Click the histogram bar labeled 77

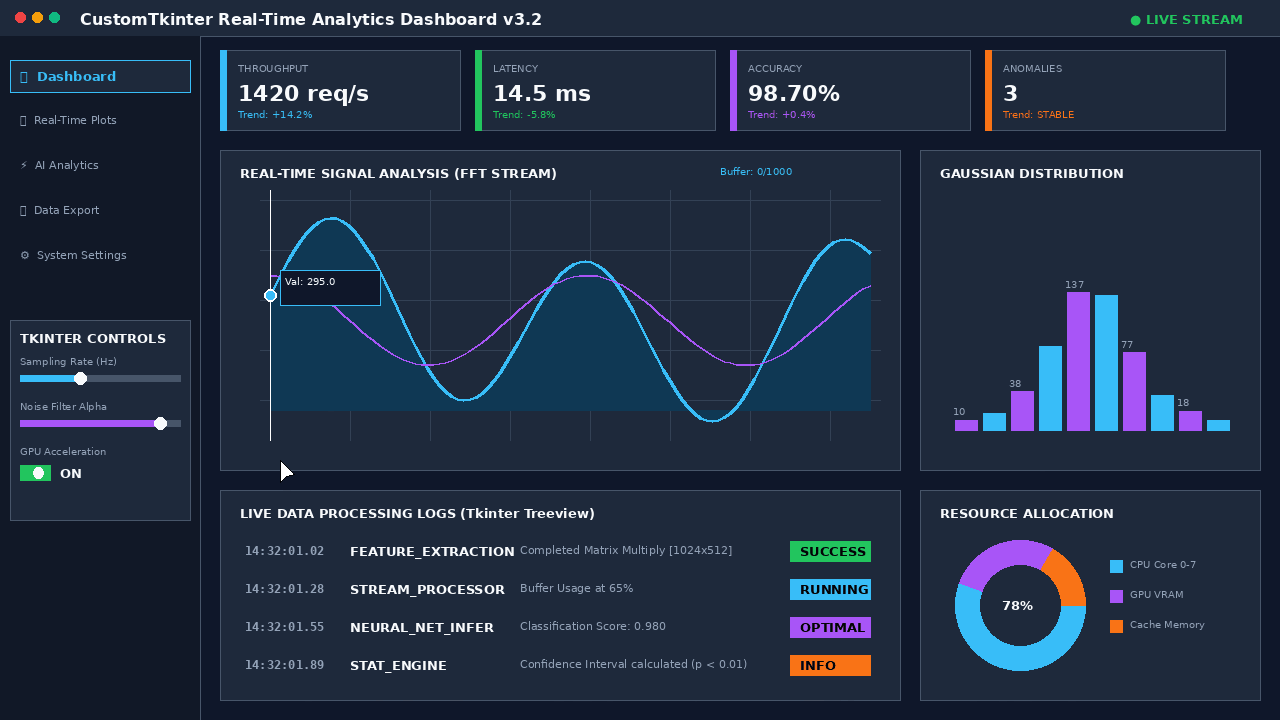(1134, 391)
